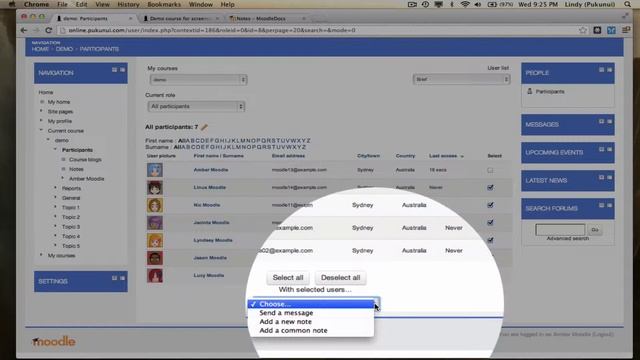Image resolution: width=640 pixels, height=360 pixels.
Task: Open Linus Moodle user picture
Action: [x=155, y=187]
